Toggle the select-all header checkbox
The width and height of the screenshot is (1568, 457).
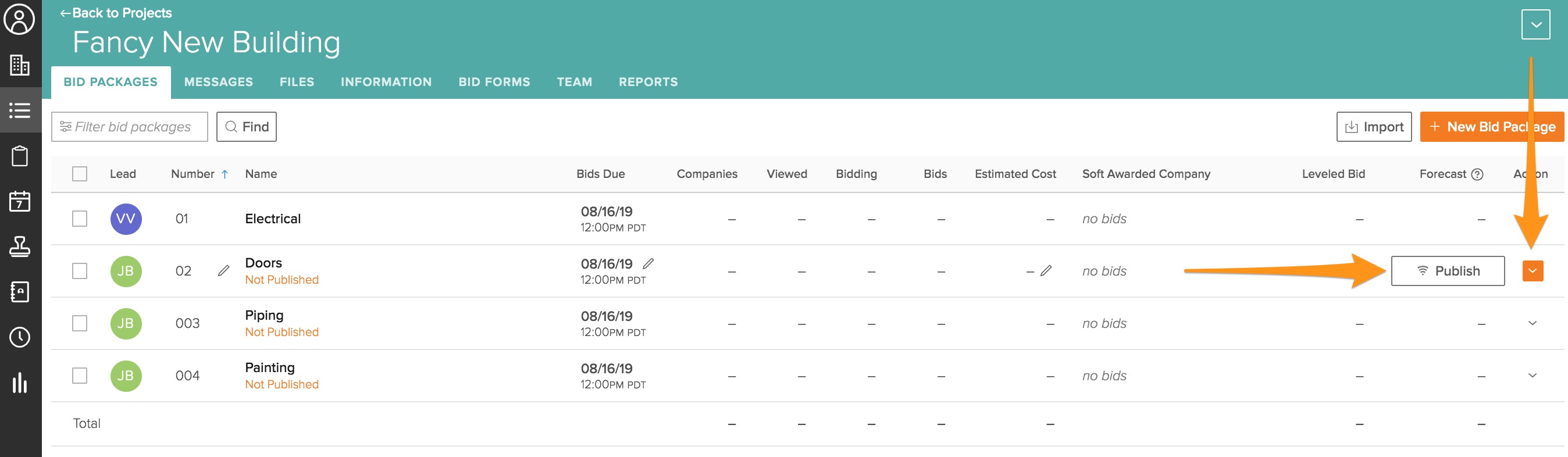click(80, 174)
